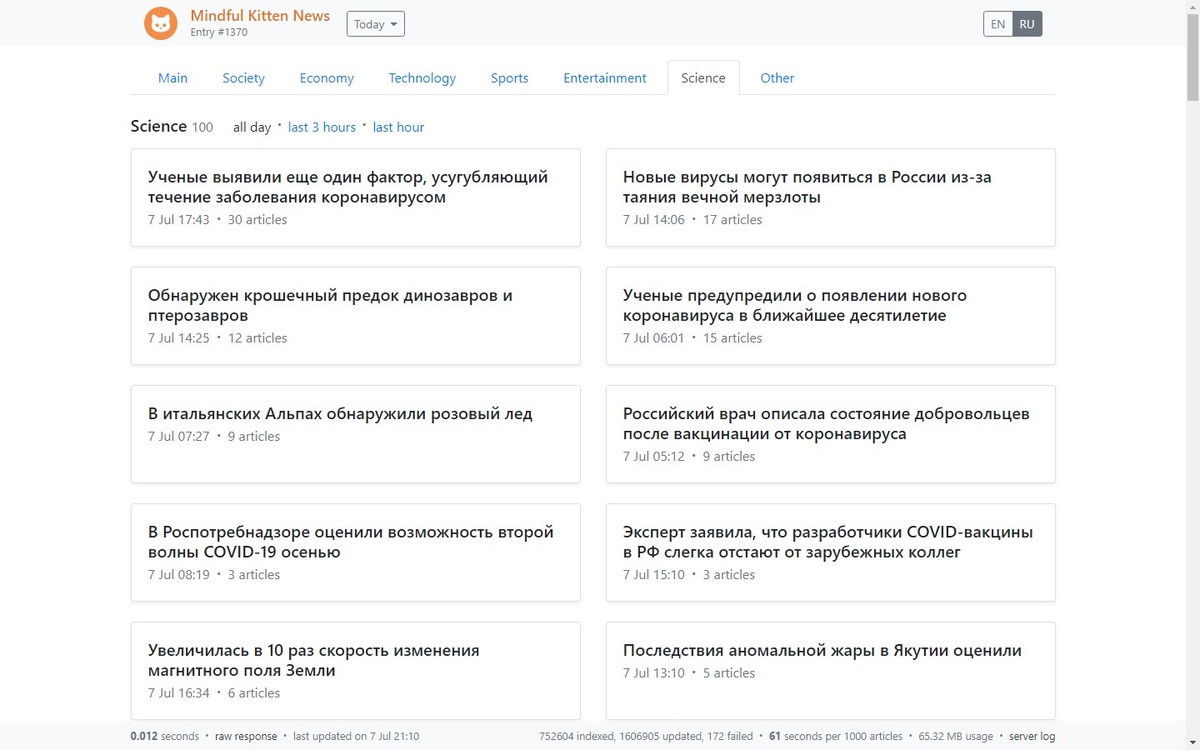Open the server log link

pos(1033,736)
